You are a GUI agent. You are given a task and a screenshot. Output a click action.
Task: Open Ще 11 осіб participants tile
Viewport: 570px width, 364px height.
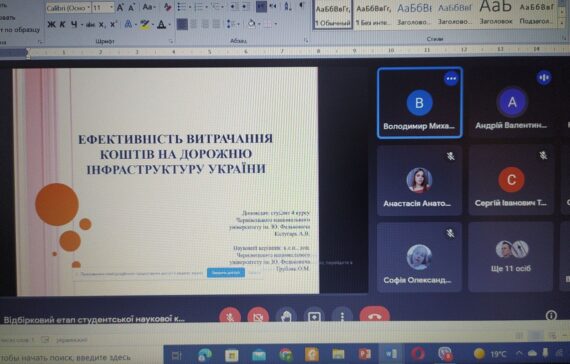[511, 257]
